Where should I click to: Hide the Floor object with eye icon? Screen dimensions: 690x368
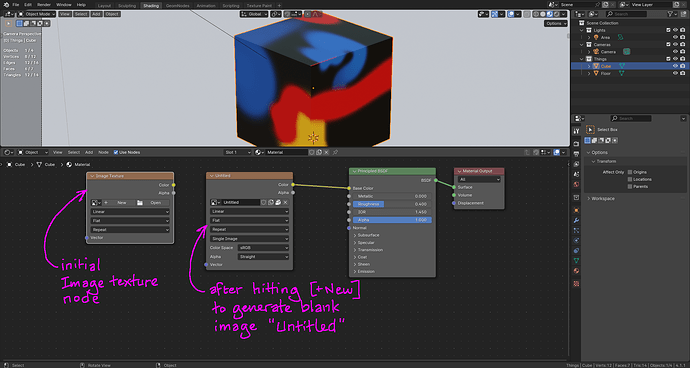tap(675, 74)
